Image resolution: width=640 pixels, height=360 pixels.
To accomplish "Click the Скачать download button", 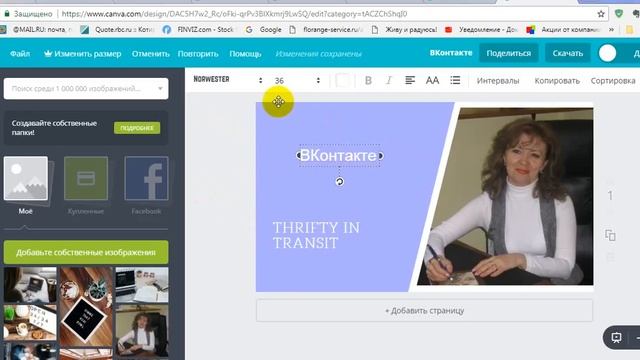I will 567,53.
